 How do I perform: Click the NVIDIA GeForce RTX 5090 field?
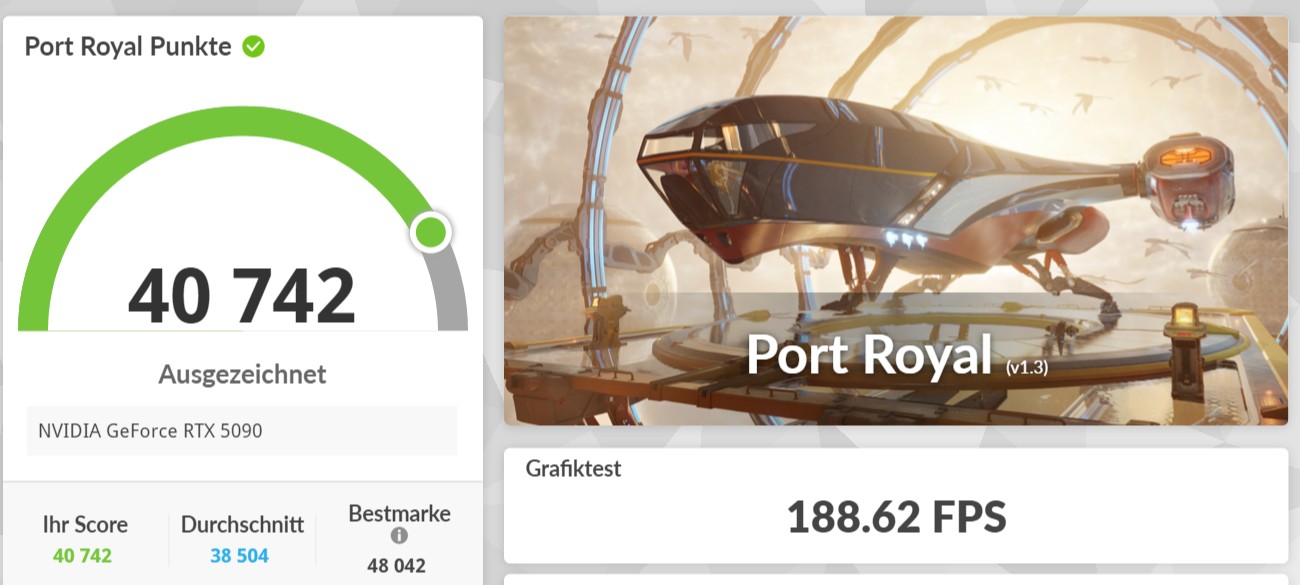(242, 431)
